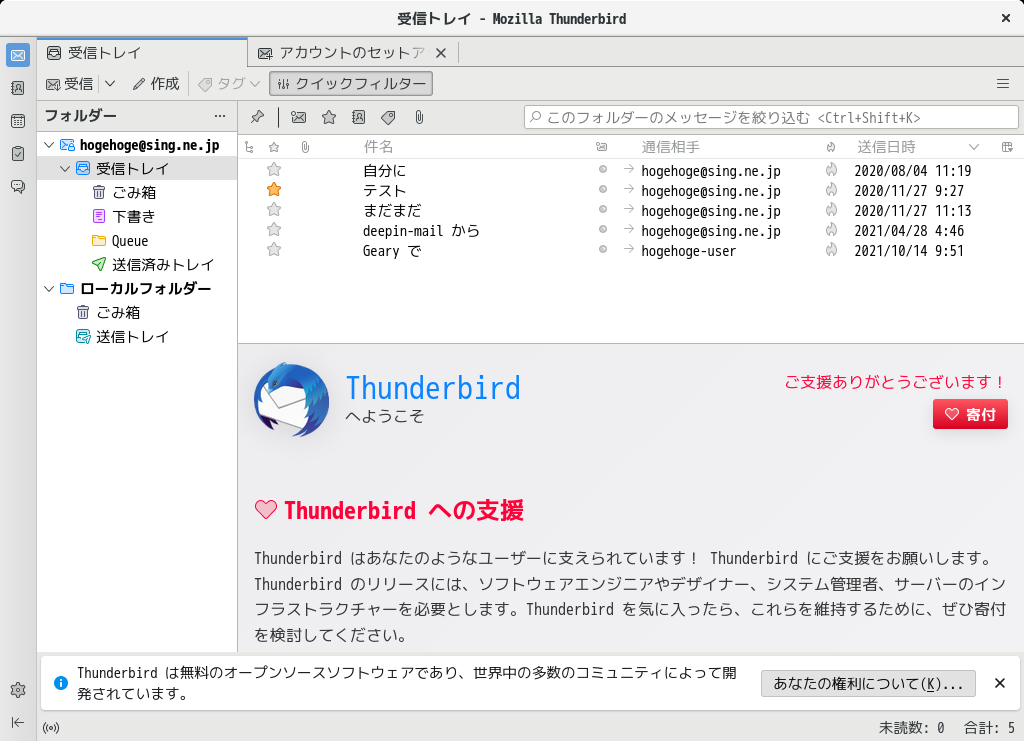The image size is (1024, 741).
Task: Sort messages by 通信相手 column header
Action: [x=671, y=148]
